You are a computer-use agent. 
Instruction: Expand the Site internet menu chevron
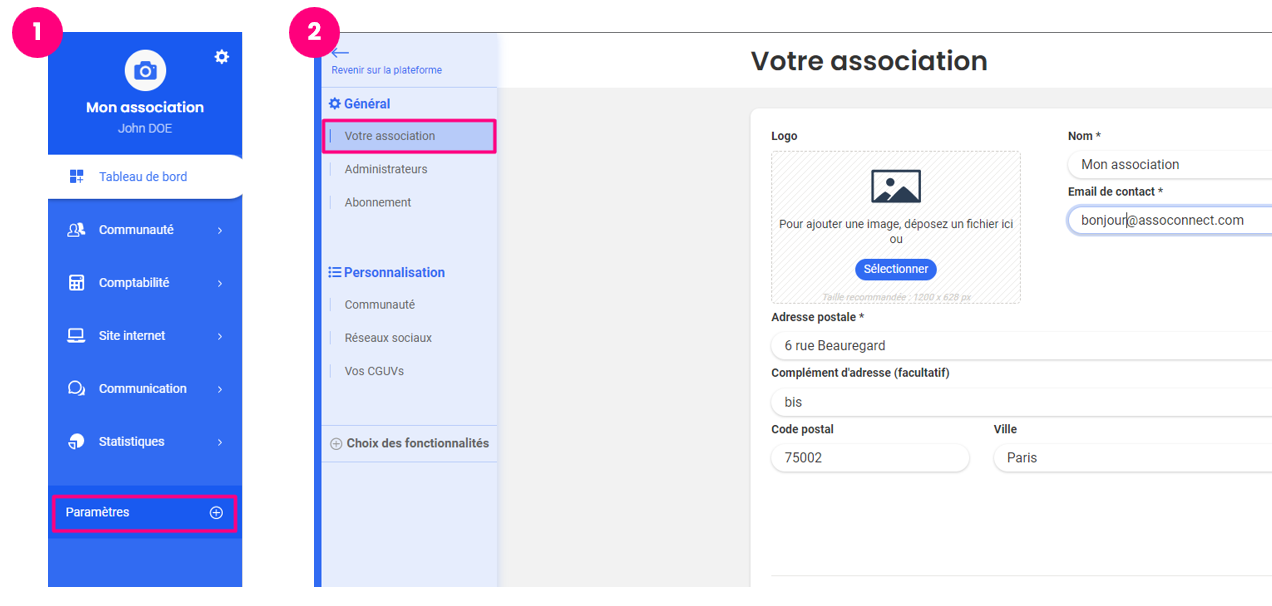coord(220,335)
